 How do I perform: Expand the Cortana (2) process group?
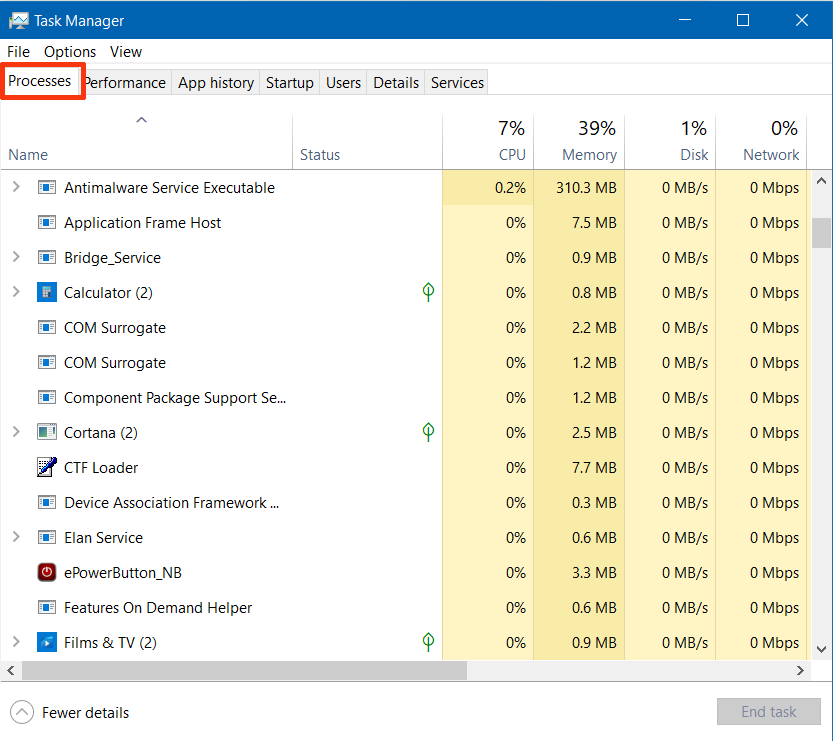point(16,432)
